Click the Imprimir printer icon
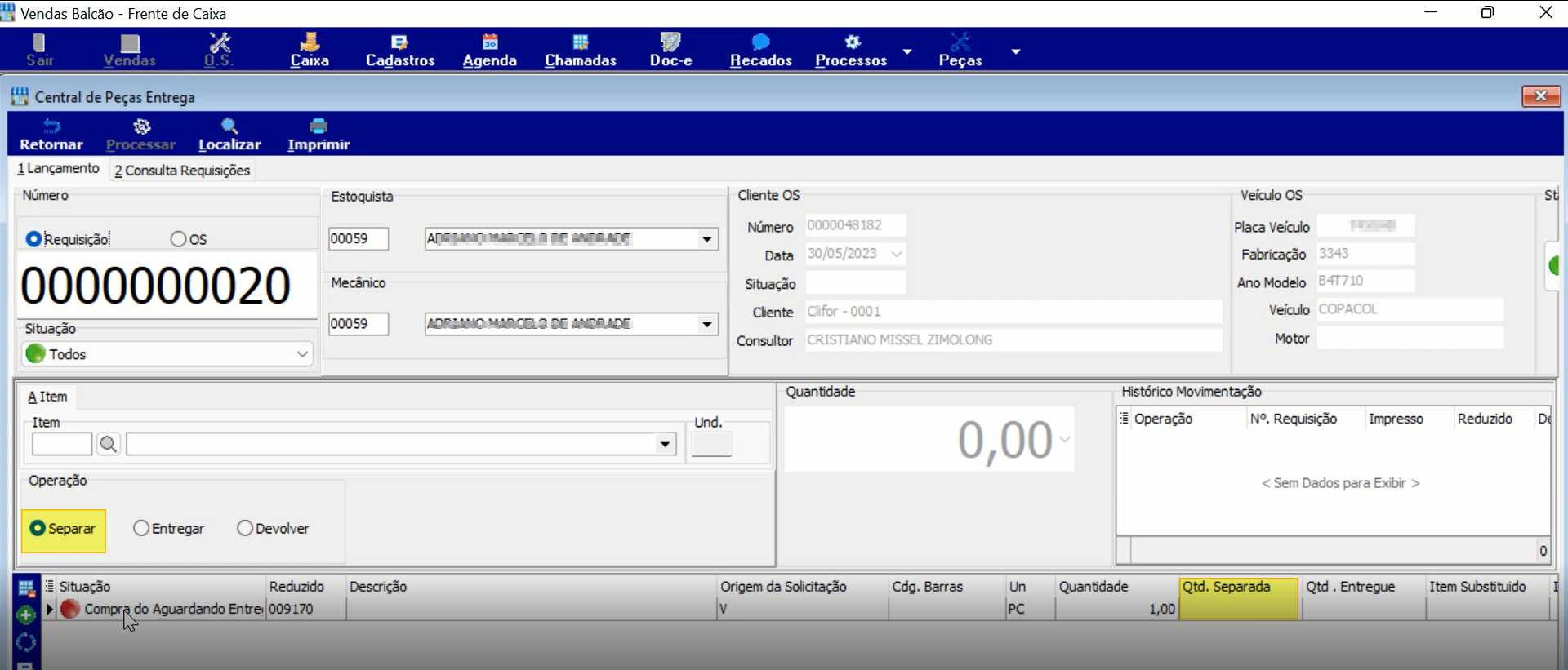 pyautogui.click(x=318, y=126)
